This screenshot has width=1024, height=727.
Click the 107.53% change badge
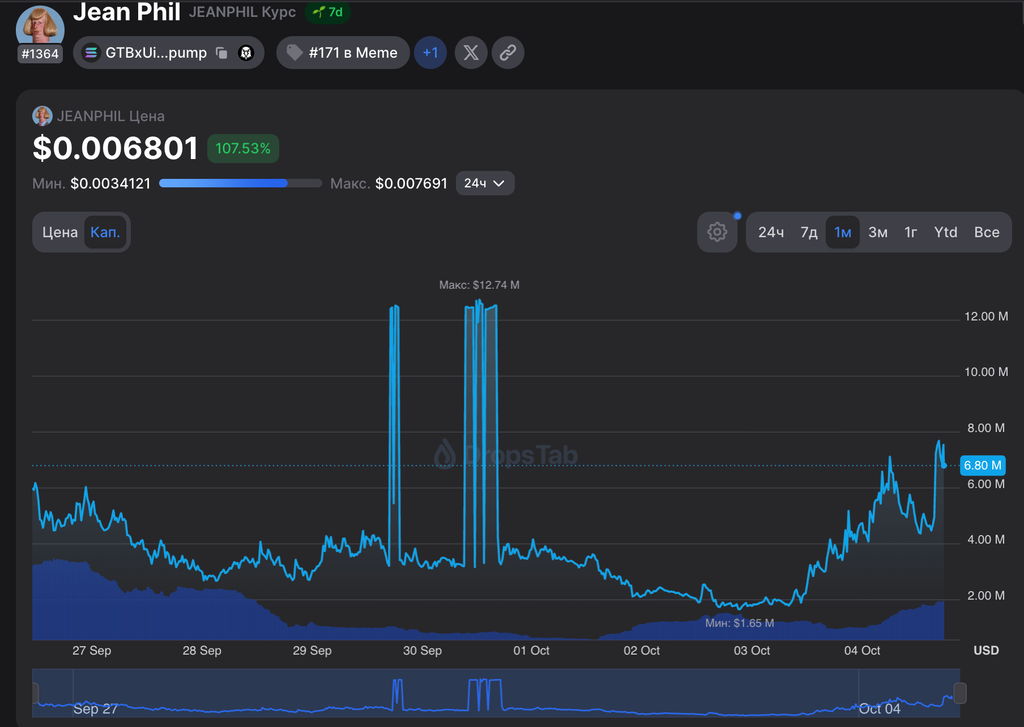tap(243, 148)
